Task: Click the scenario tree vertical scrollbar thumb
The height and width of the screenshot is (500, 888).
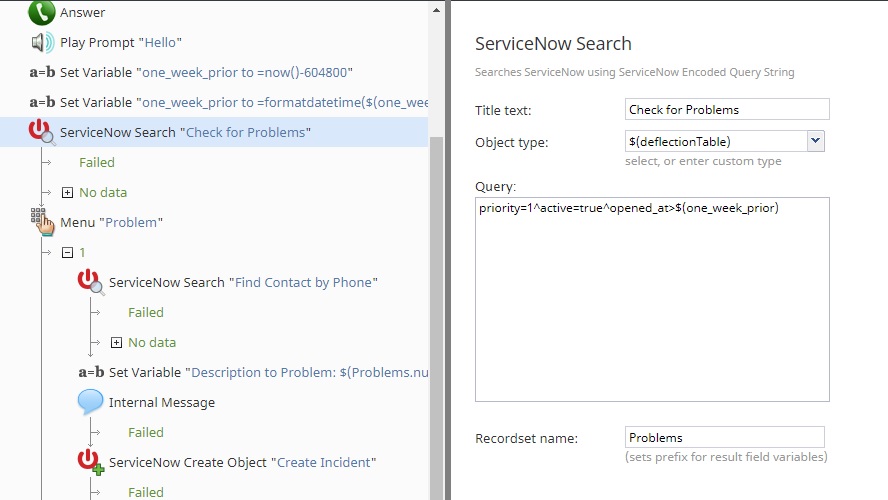Action: pos(436,317)
